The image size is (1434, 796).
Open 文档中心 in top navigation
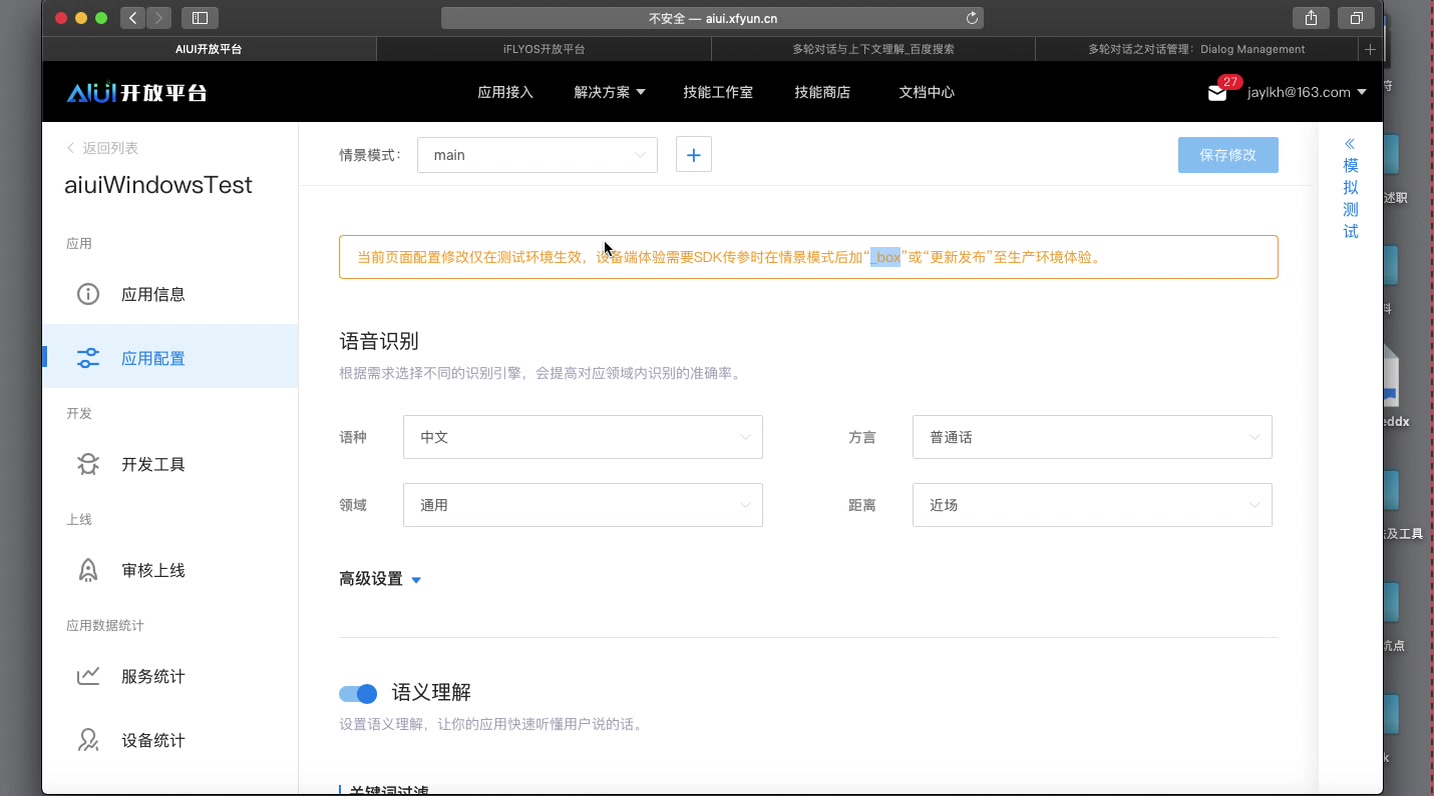point(926,92)
